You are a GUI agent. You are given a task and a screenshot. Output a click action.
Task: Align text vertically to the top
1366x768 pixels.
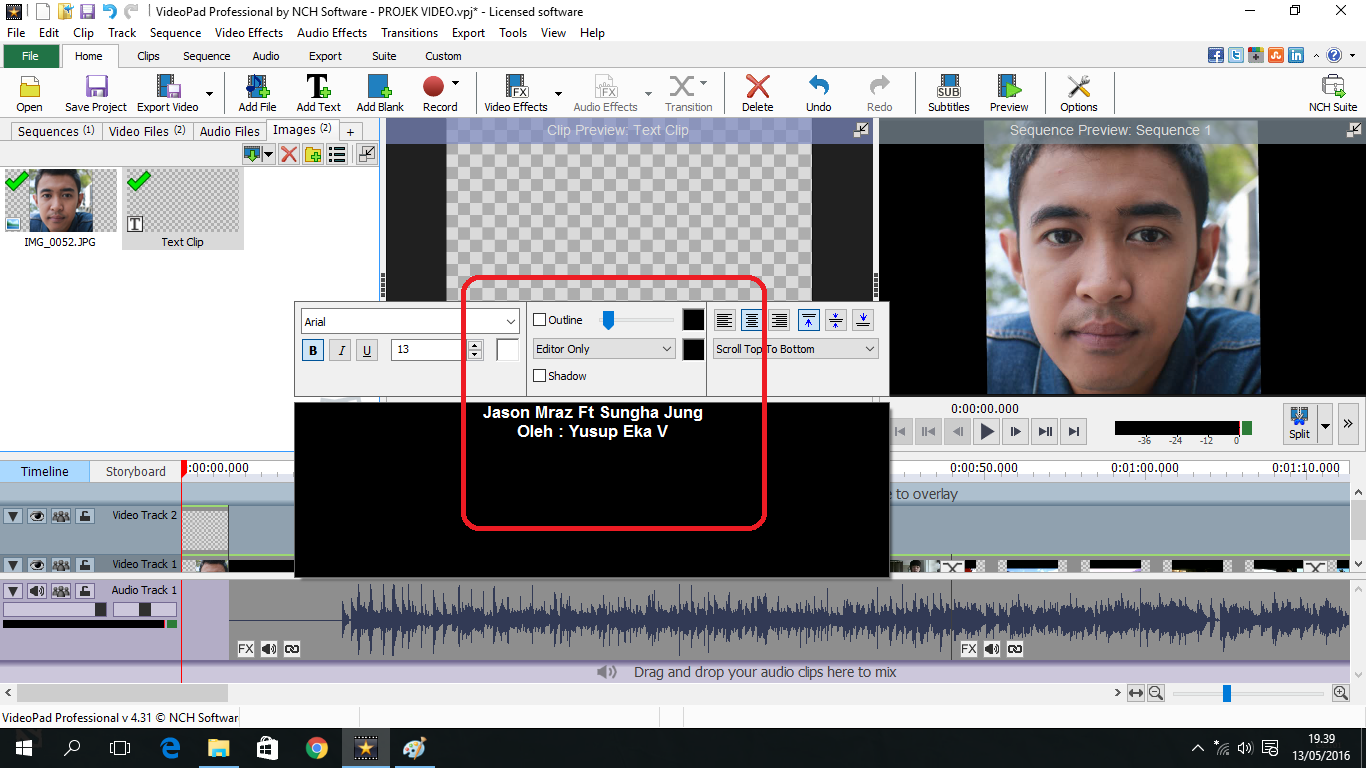coord(809,320)
